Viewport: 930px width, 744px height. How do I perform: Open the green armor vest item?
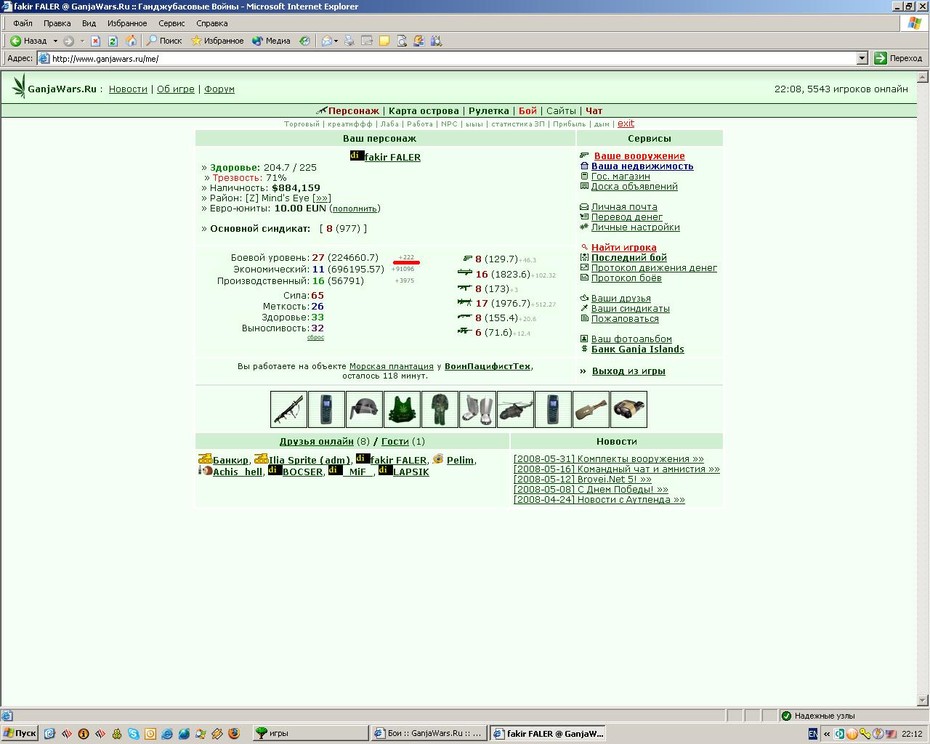[x=402, y=409]
